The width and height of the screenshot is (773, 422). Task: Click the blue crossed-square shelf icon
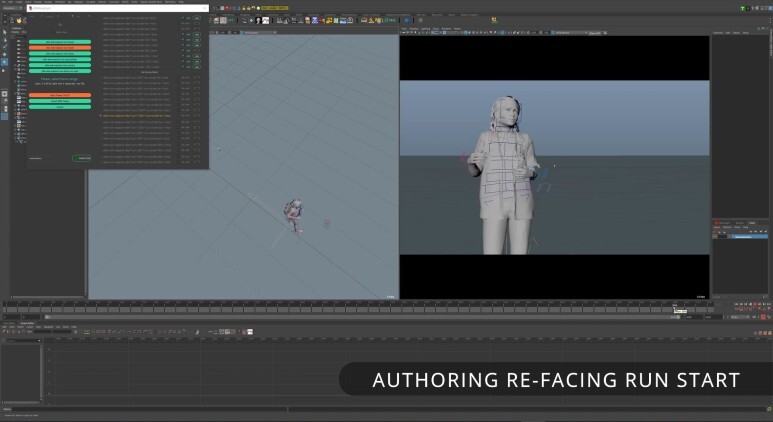coord(315,20)
